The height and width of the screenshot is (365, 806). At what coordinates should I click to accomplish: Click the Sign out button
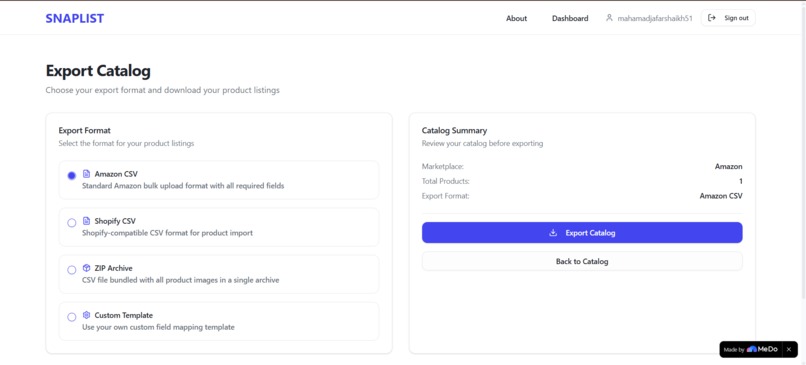[728, 18]
